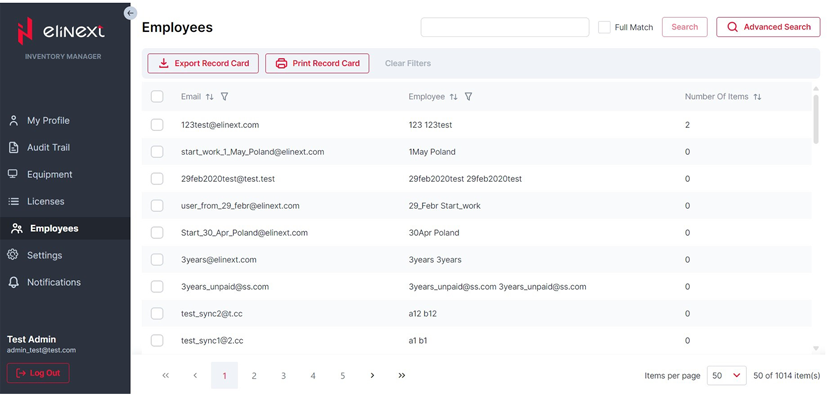Check the test_sync2@t.cc row checkbox
This screenshot has height=396, width=834.
tap(157, 314)
